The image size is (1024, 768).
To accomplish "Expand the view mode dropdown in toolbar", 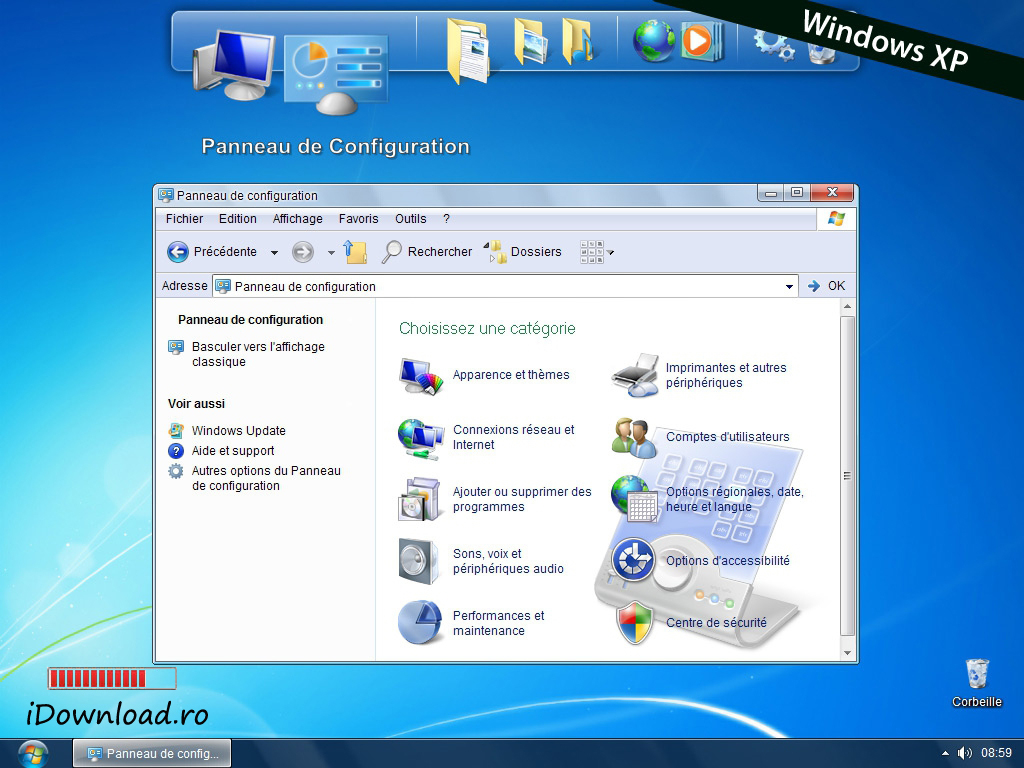I will pos(611,253).
